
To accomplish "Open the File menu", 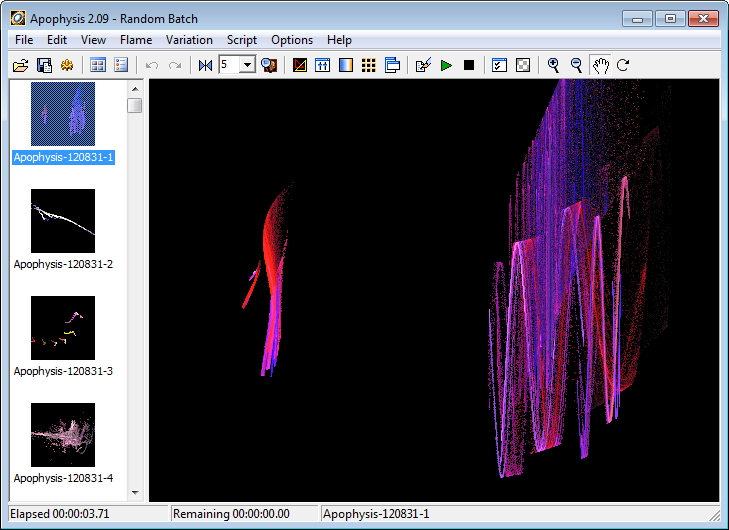I will click(x=24, y=40).
